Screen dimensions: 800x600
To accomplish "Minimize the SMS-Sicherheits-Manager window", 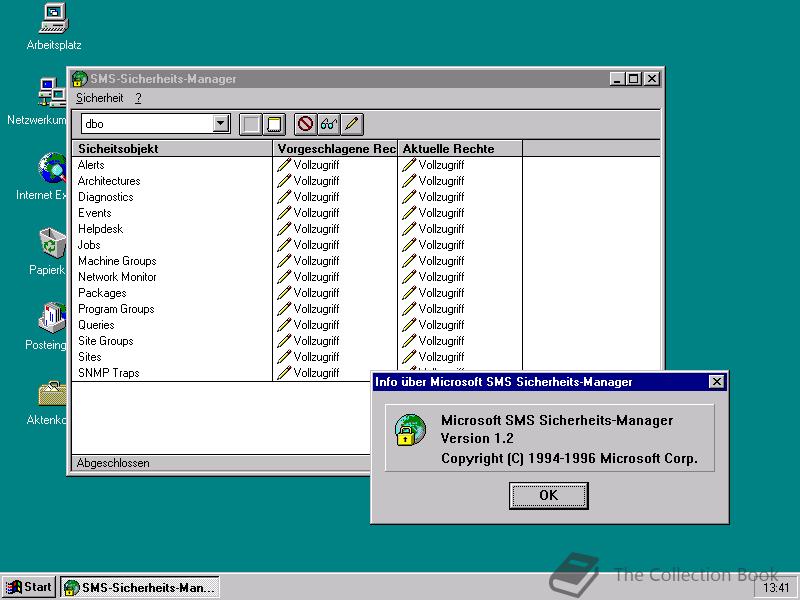I will pyautogui.click(x=617, y=79).
